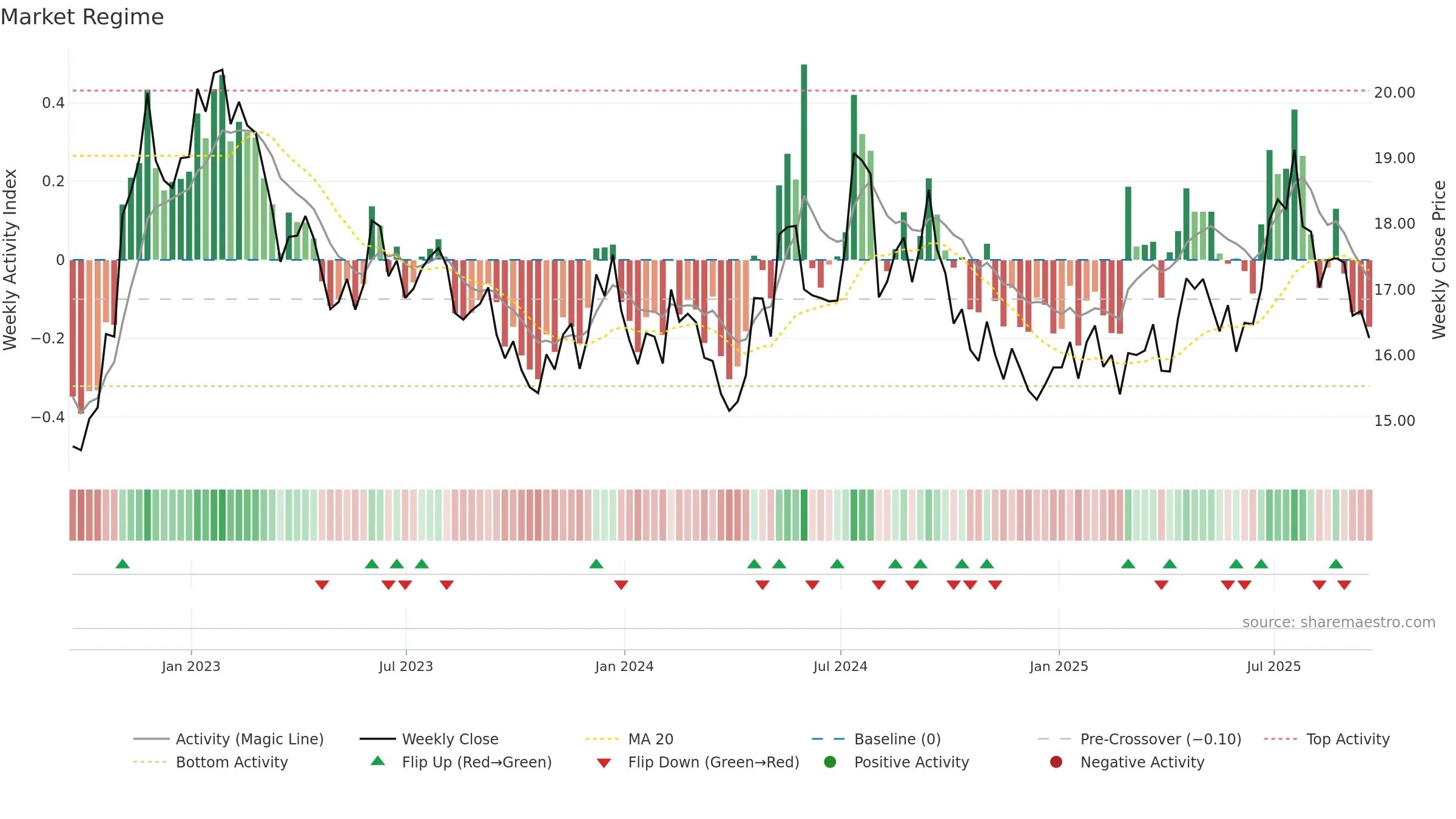Click the blue dashed Baseline legend swatch
This screenshot has height=819, width=1456.
click(x=828, y=739)
